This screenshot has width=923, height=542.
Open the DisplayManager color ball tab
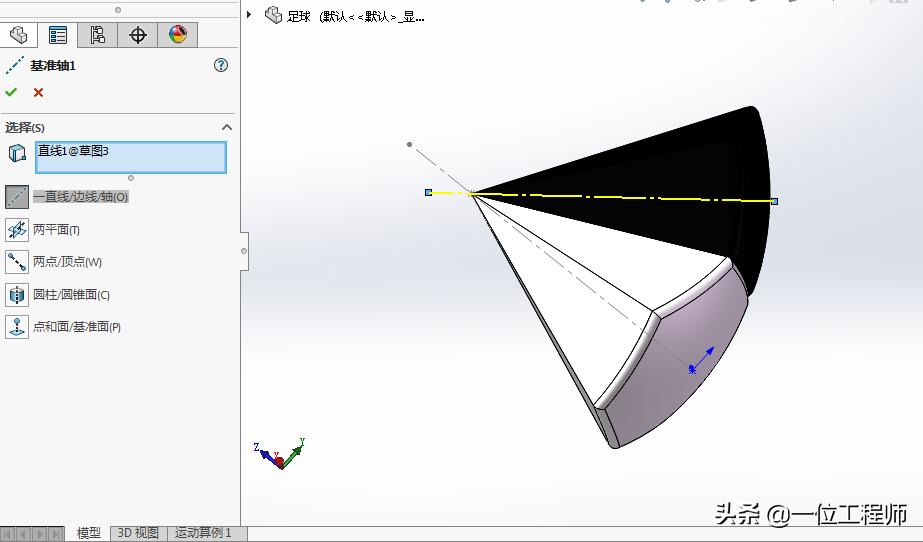[x=178, y=35]
